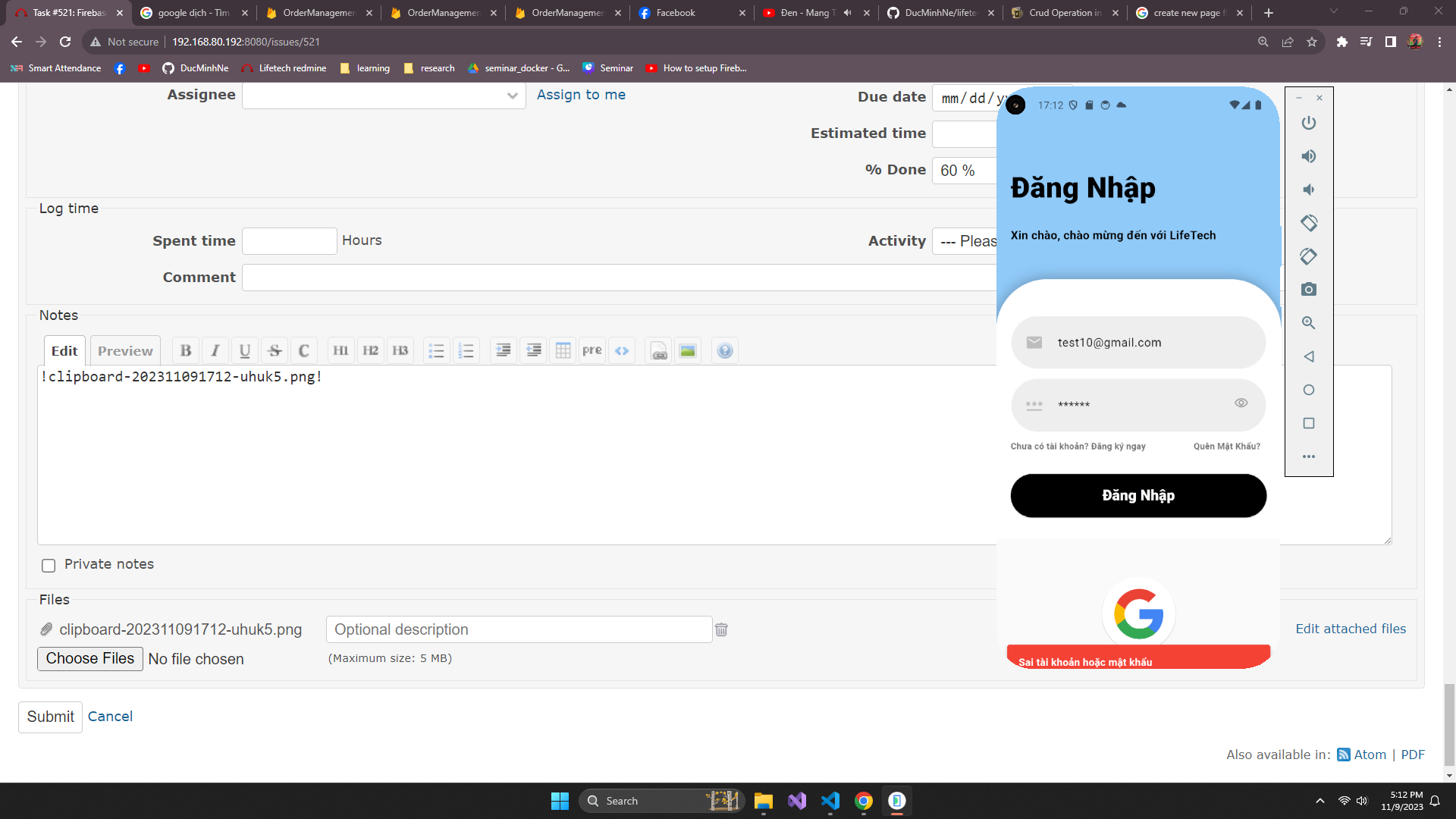Delete attached clipboard file with trash icon

click(x=721, y=629)
